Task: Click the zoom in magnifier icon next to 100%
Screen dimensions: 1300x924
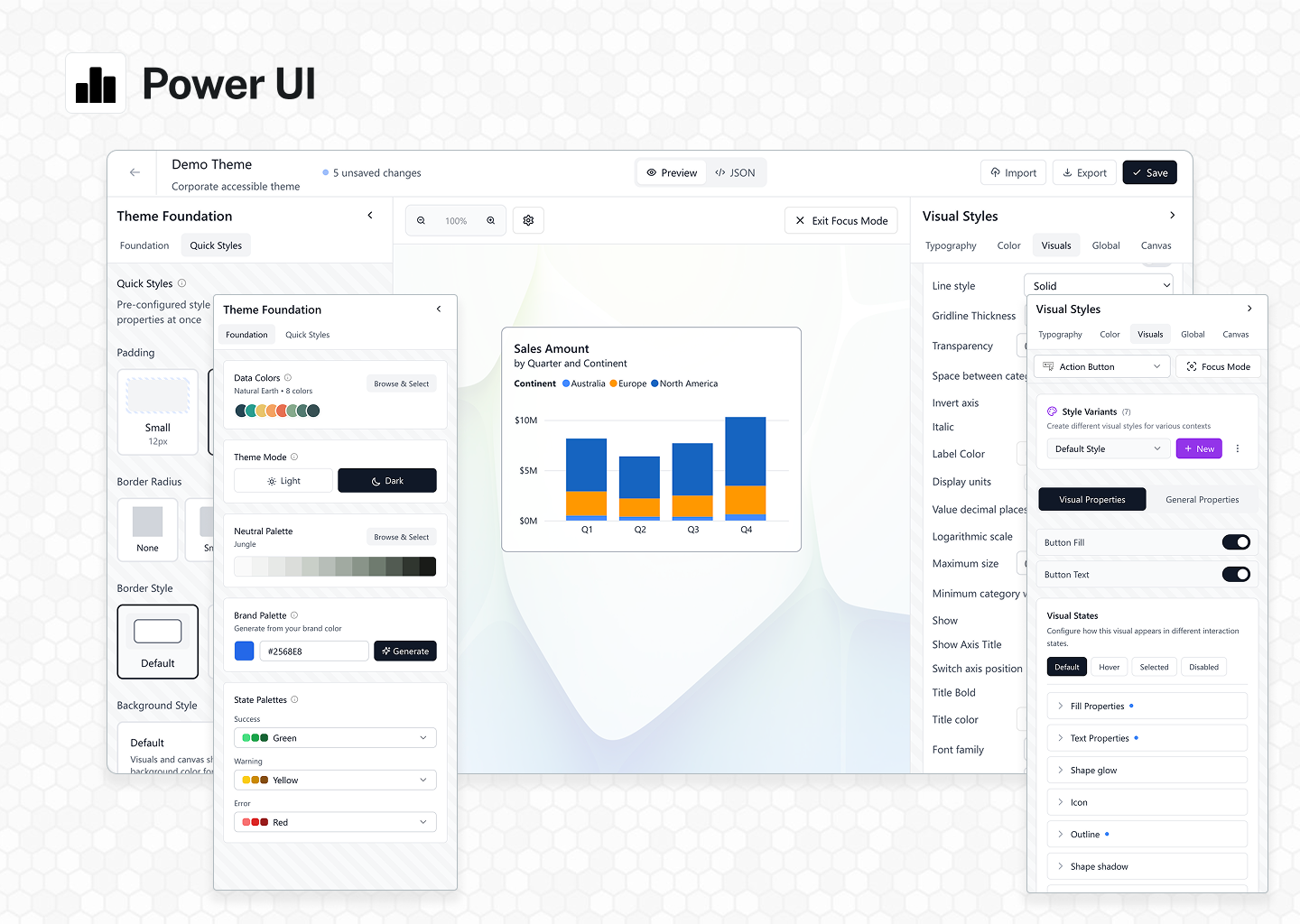Action: pyautogui.click(x=491, y=220)
